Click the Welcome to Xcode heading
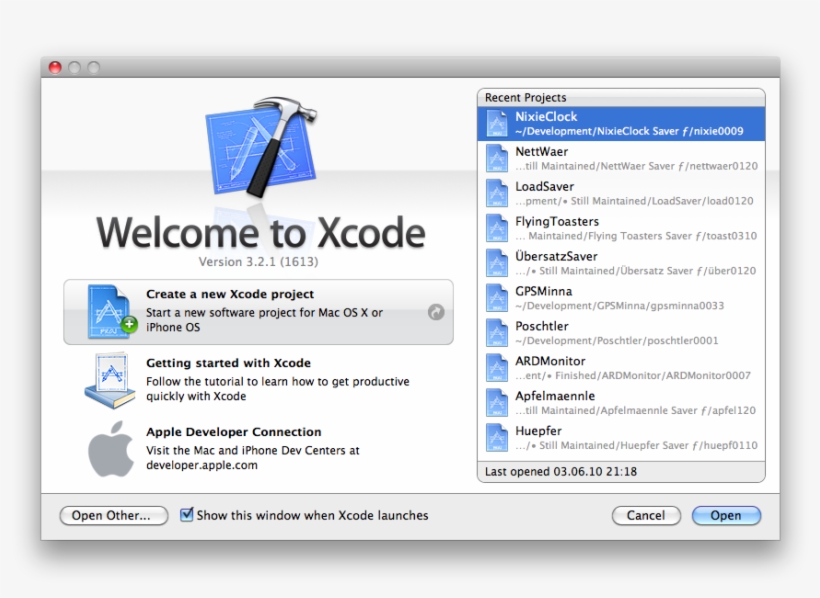 261,232
